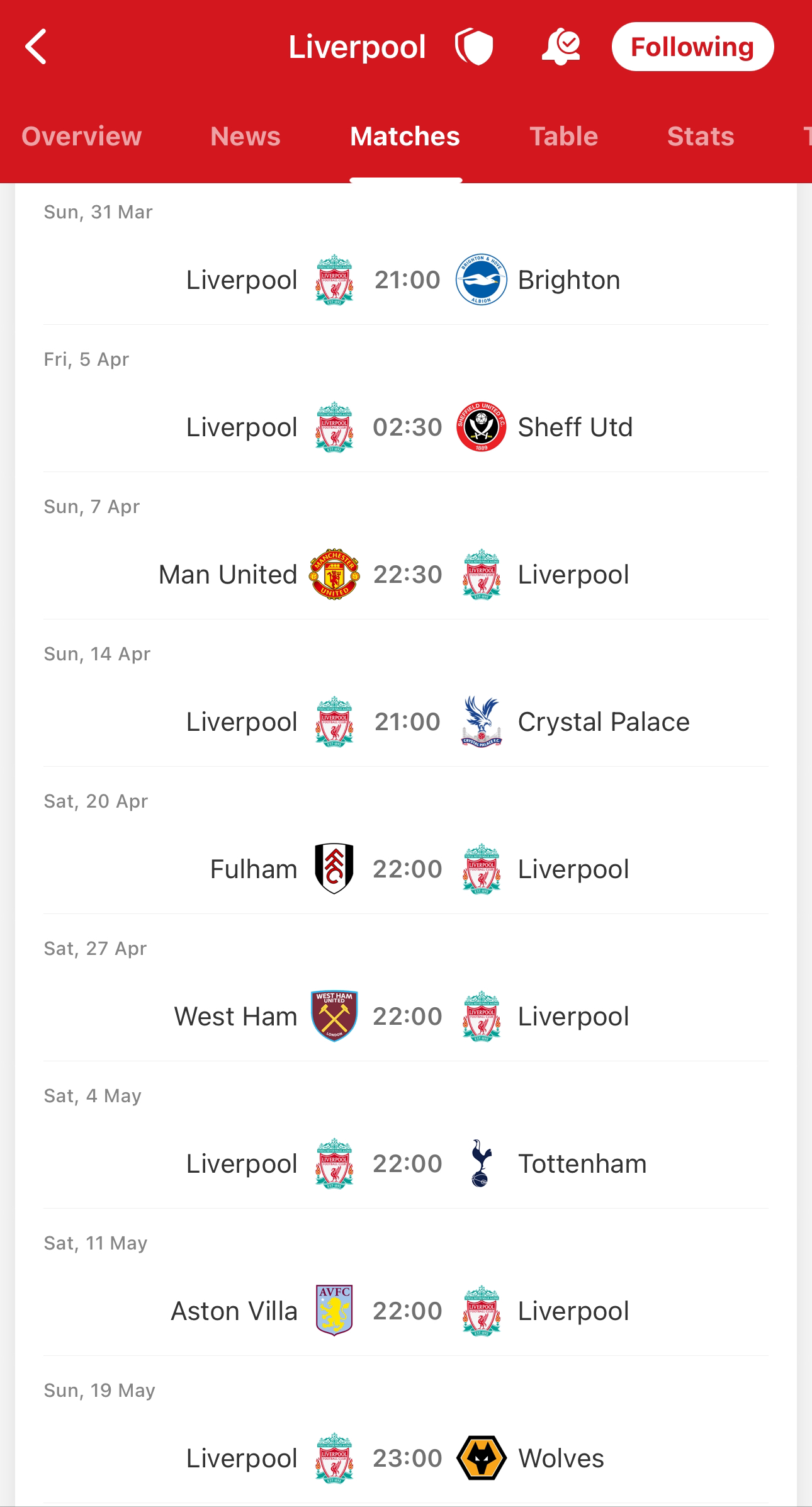Tap the shield icon beside Liverpool title
This screenshot has height=1507, width=812.
474,47
